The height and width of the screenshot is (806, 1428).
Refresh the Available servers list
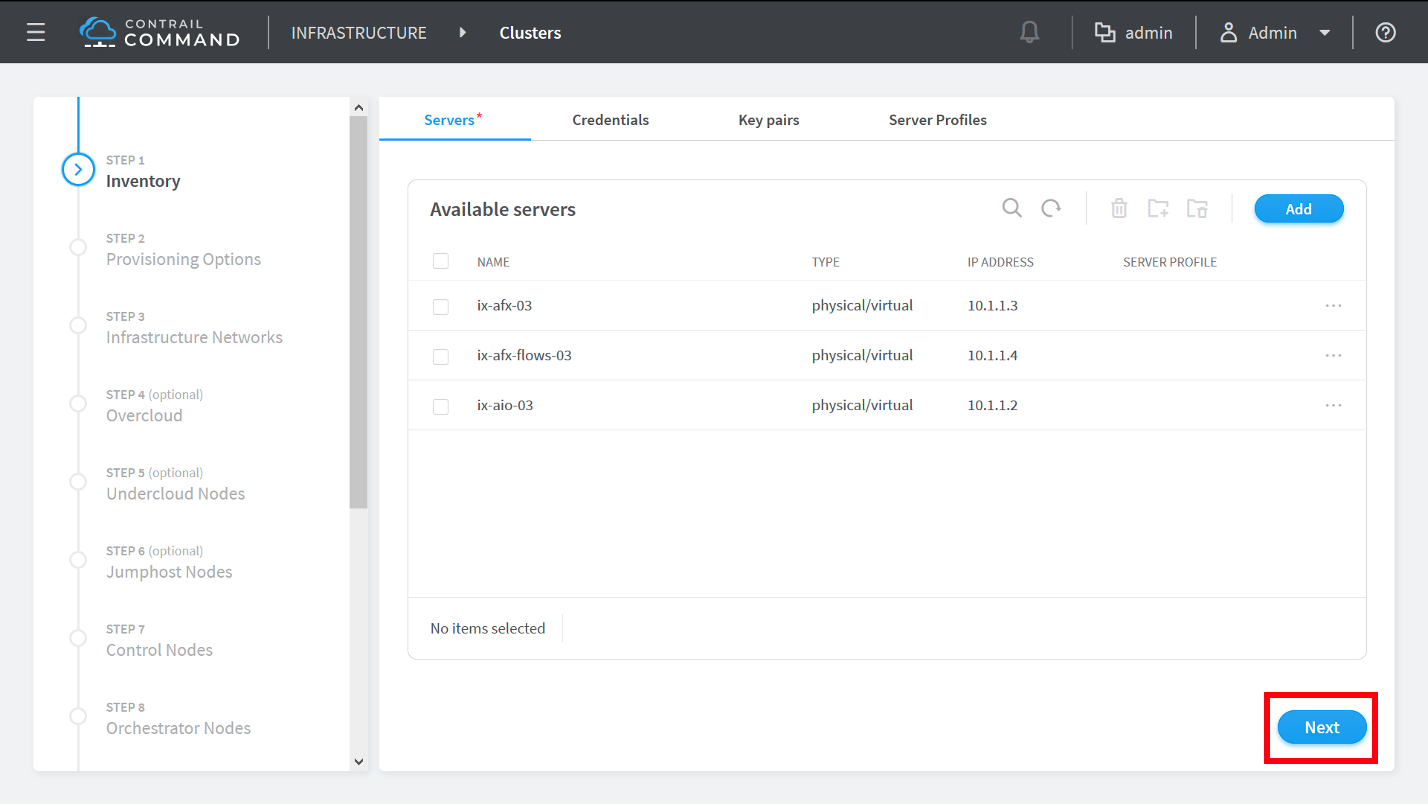pos(1051,208)
